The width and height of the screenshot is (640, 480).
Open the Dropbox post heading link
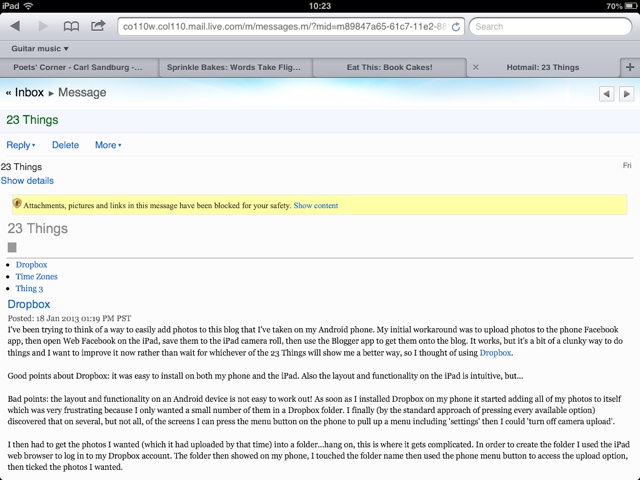tap(29, 304)
